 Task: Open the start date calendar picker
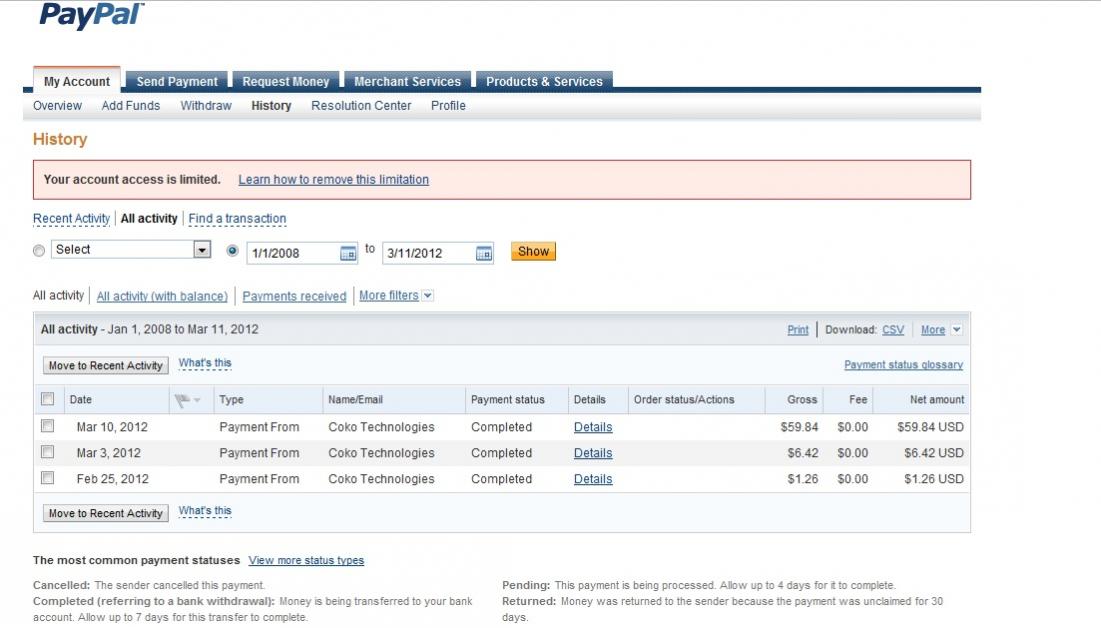pos(348,254)
